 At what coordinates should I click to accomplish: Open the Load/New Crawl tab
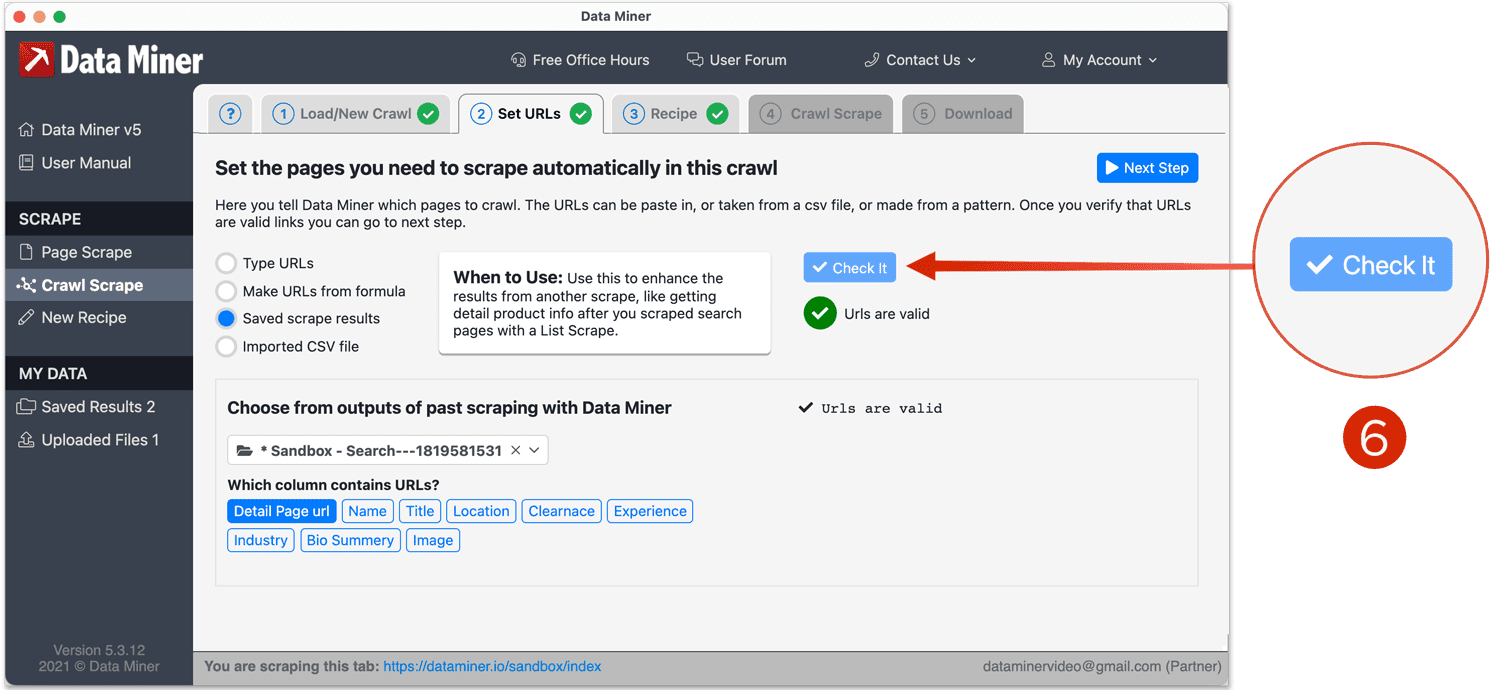click(x=355, y=113)
